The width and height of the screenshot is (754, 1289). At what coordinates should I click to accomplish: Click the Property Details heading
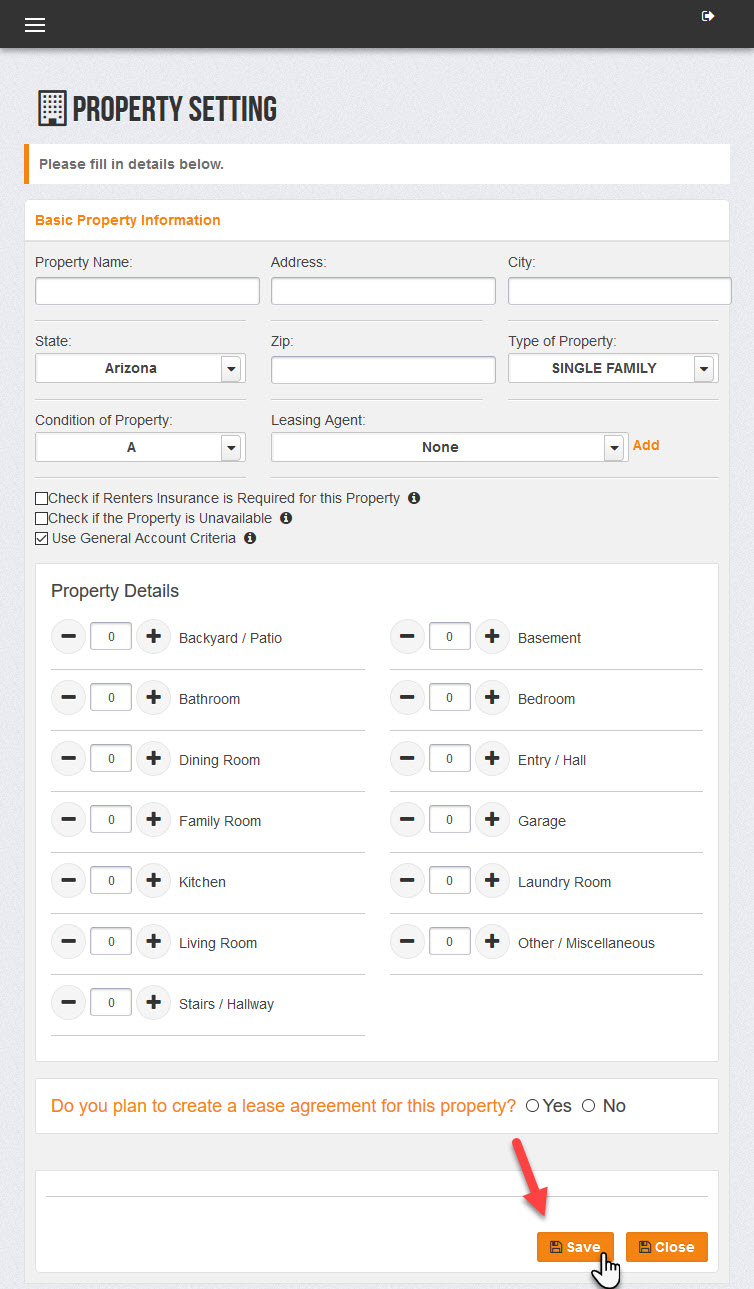(x=115, y=591)
